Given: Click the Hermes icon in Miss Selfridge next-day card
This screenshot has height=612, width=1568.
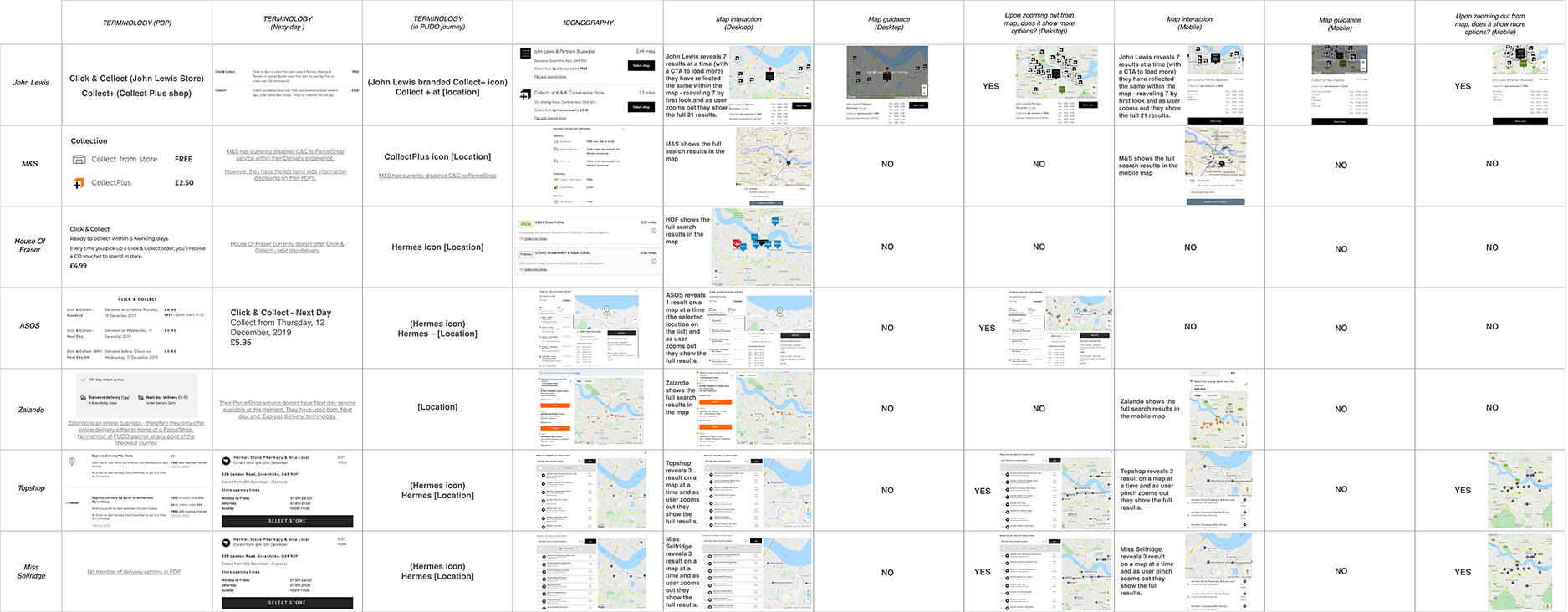Looking at the screenshot, I should point(226,542).
